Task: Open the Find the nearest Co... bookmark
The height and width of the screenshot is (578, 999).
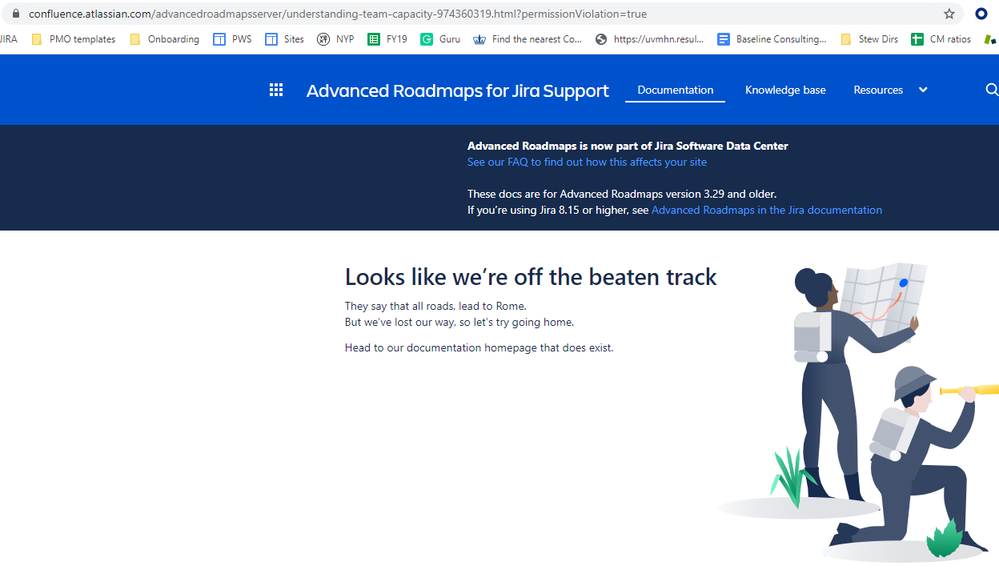Action: [528, 39]
